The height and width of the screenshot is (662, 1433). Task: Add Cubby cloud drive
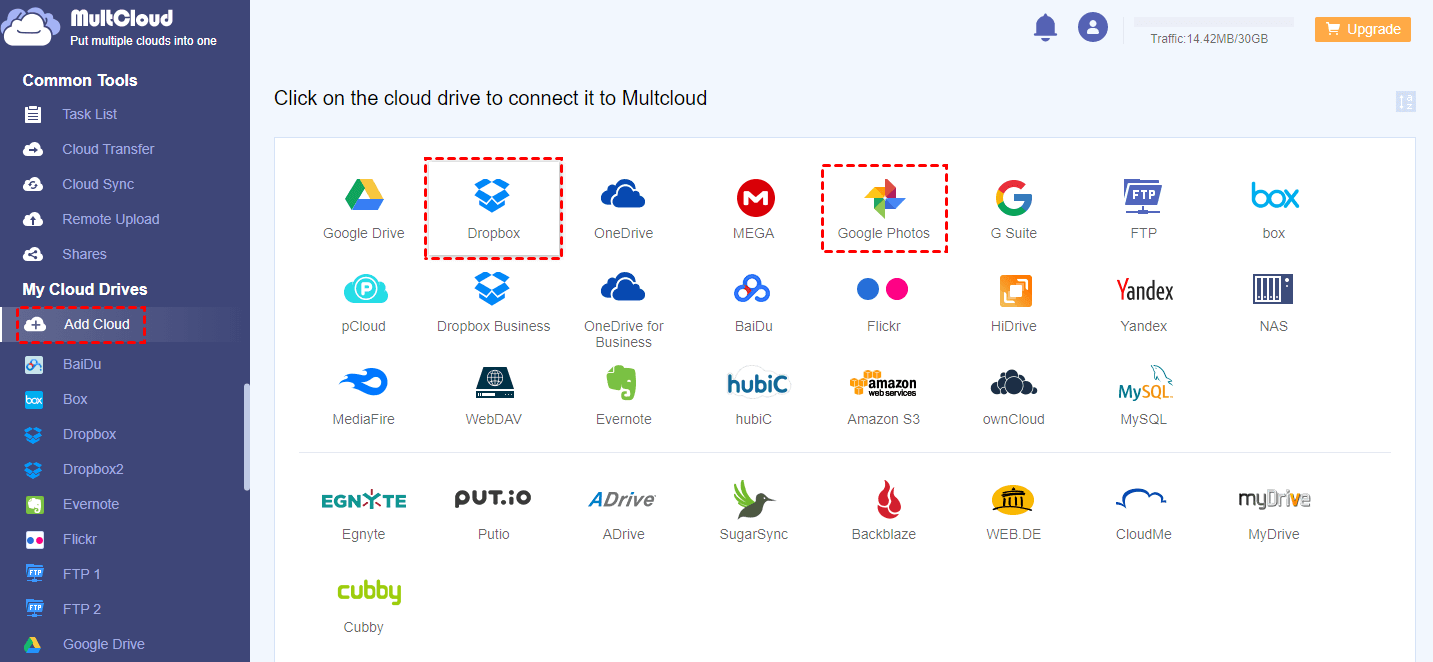point(369,592)
